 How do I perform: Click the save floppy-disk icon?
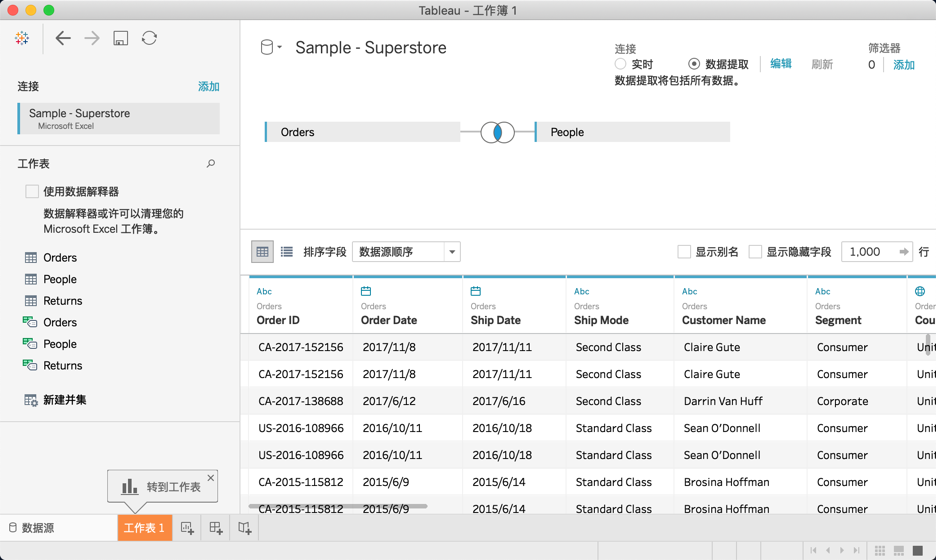[121, 38]
